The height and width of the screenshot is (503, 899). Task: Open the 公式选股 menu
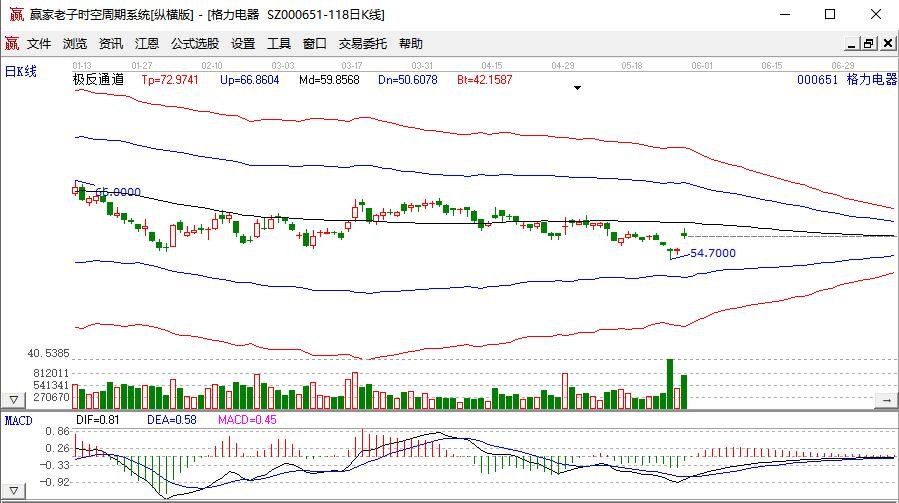(x=195, y=44)
